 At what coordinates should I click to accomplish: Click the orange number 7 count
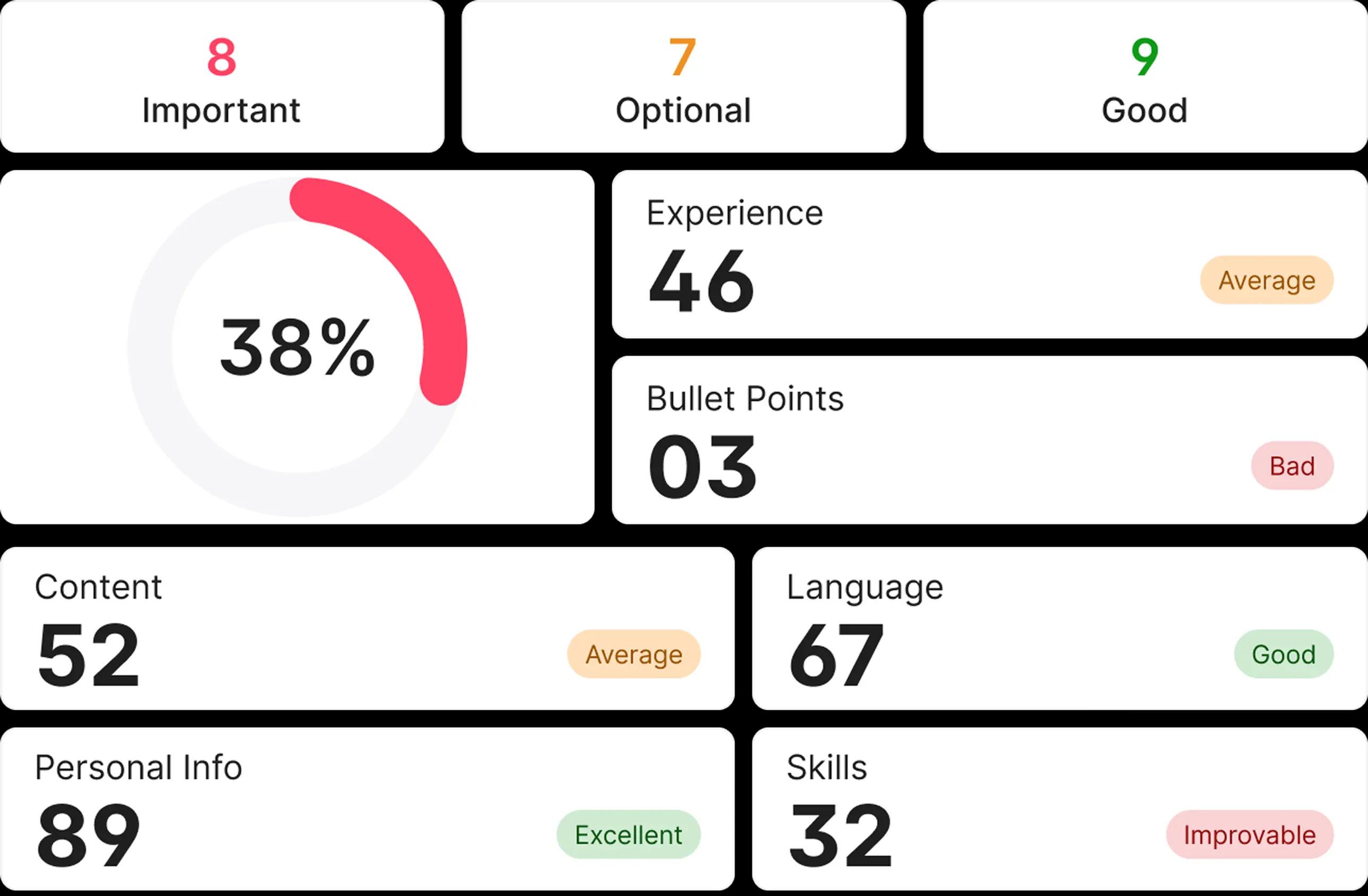[683, 56]
